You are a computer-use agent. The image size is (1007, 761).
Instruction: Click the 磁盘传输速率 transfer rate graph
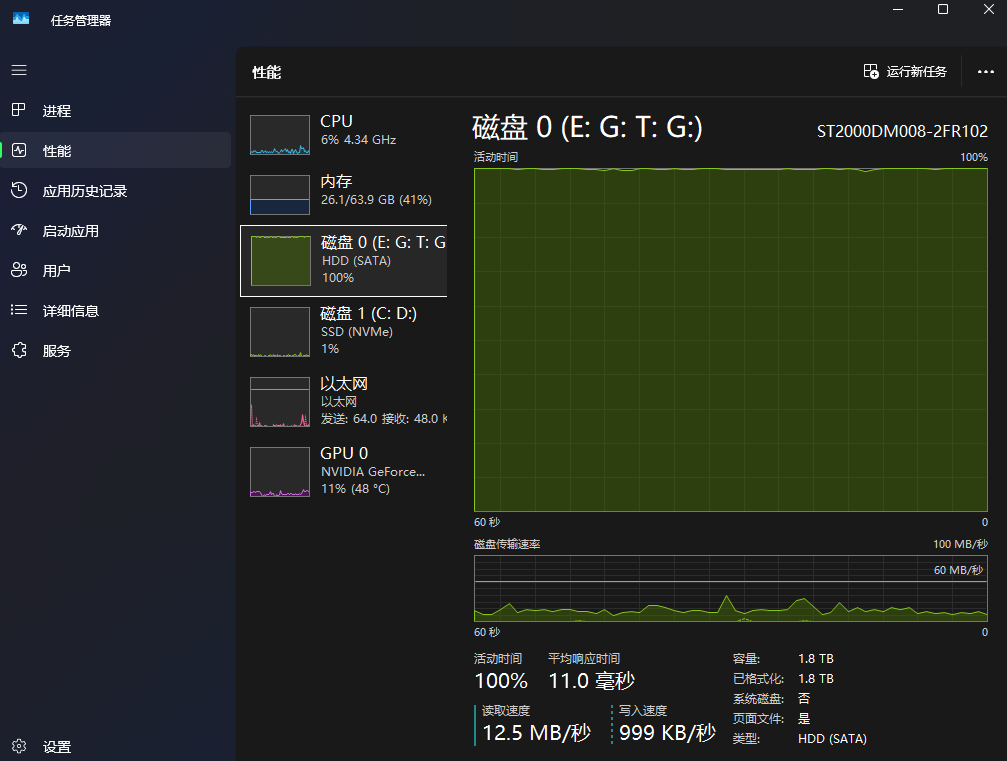[x=730, y=588]
